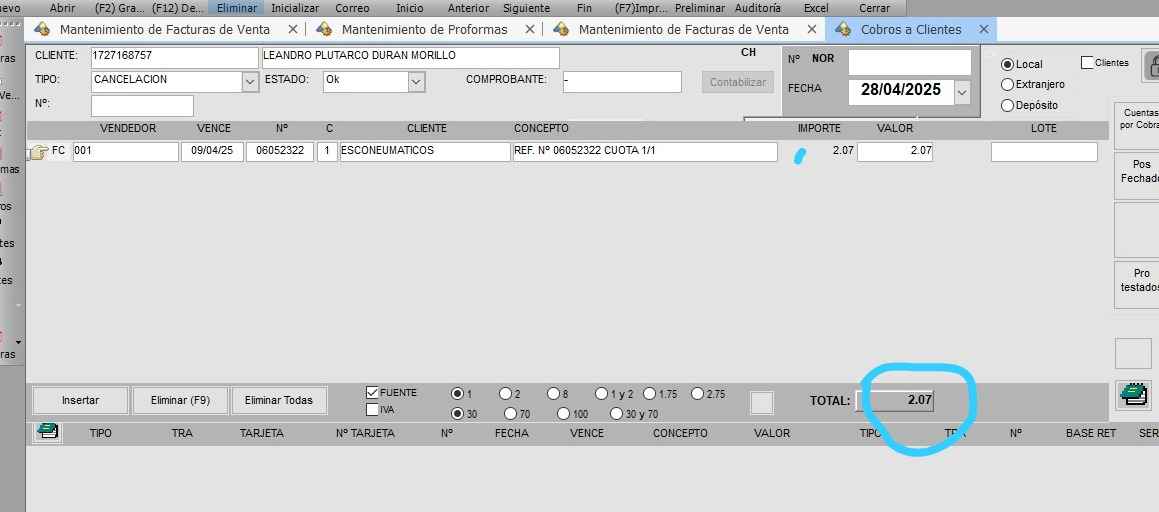Click the printer icon left of TIPO header
This screenshot has width=1159, height=512.
(x=47, y=432)
